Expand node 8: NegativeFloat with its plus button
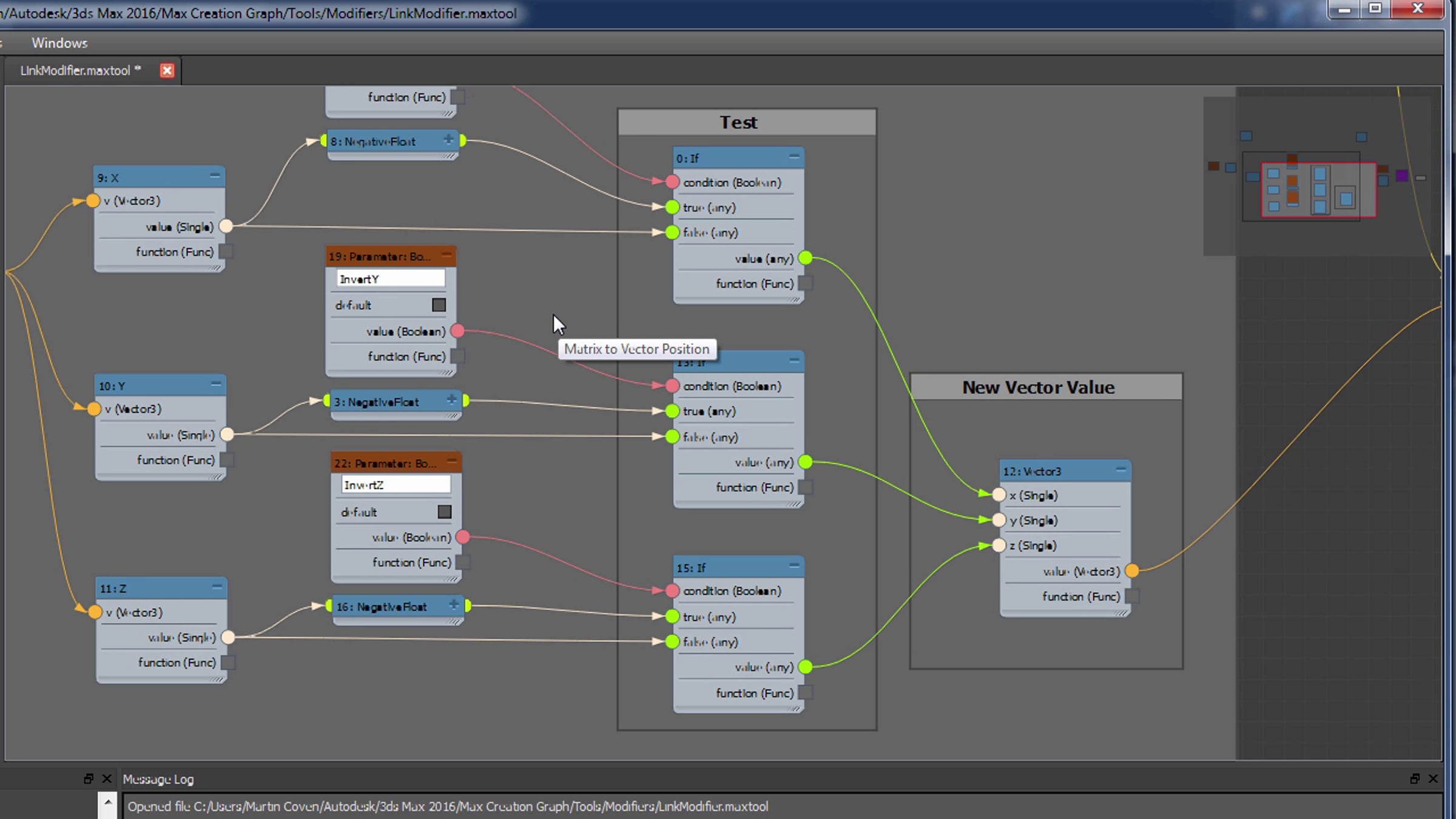This screenshot has width=1456, height=819. [x=449, y=140]
